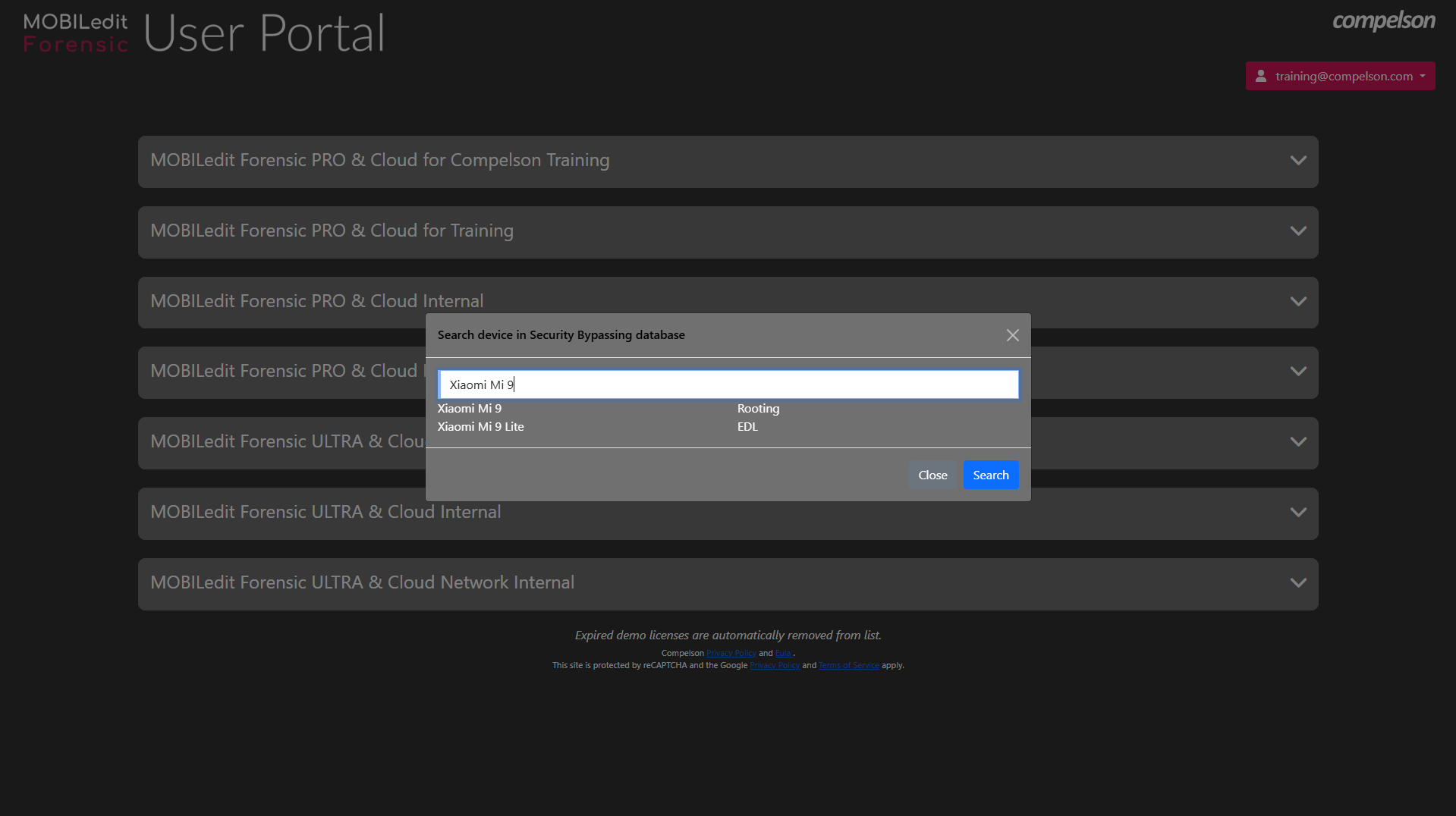Click the compelson brand logo
This screenshot has height=816, width=1456.
1383,21
